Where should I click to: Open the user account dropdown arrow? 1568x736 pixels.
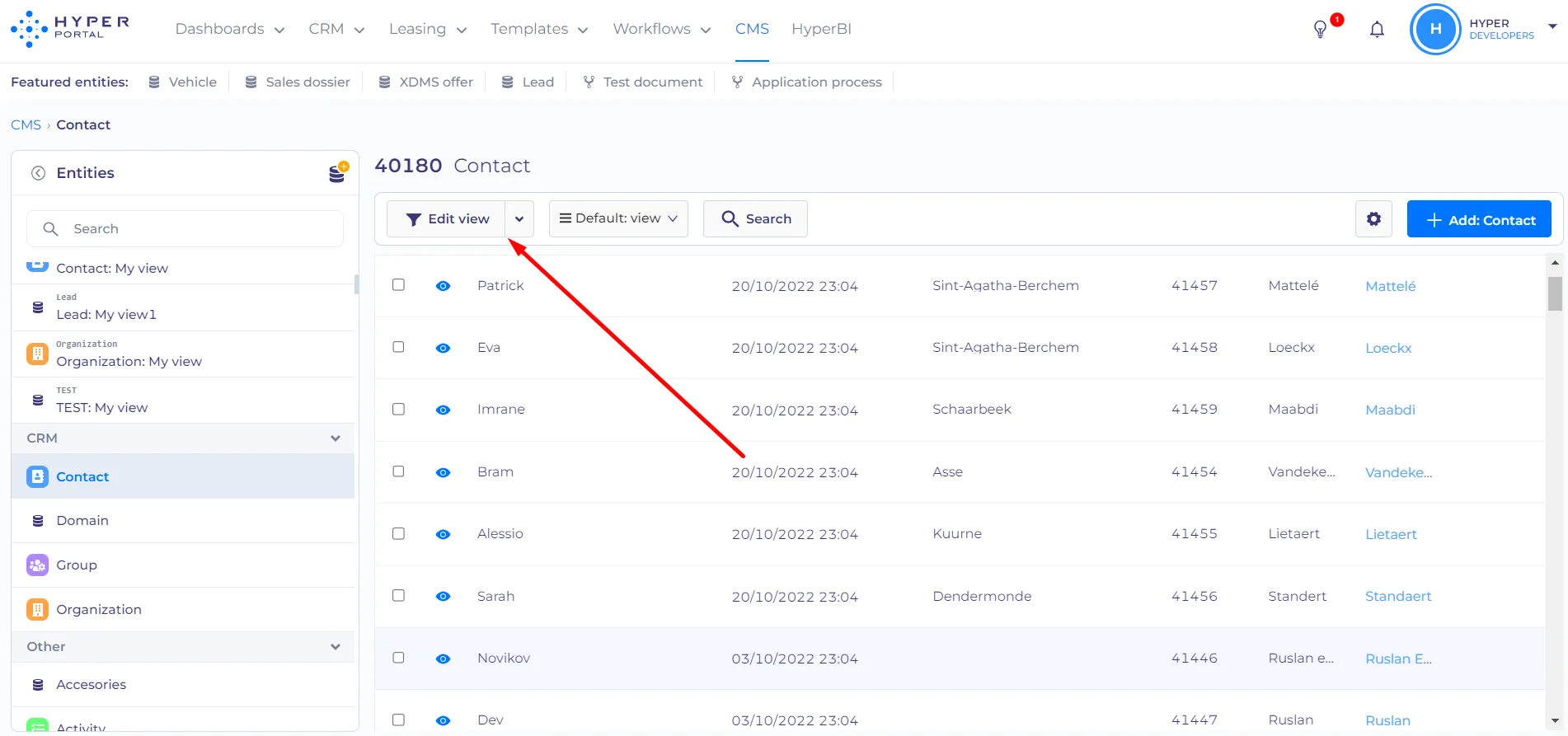1552,26
